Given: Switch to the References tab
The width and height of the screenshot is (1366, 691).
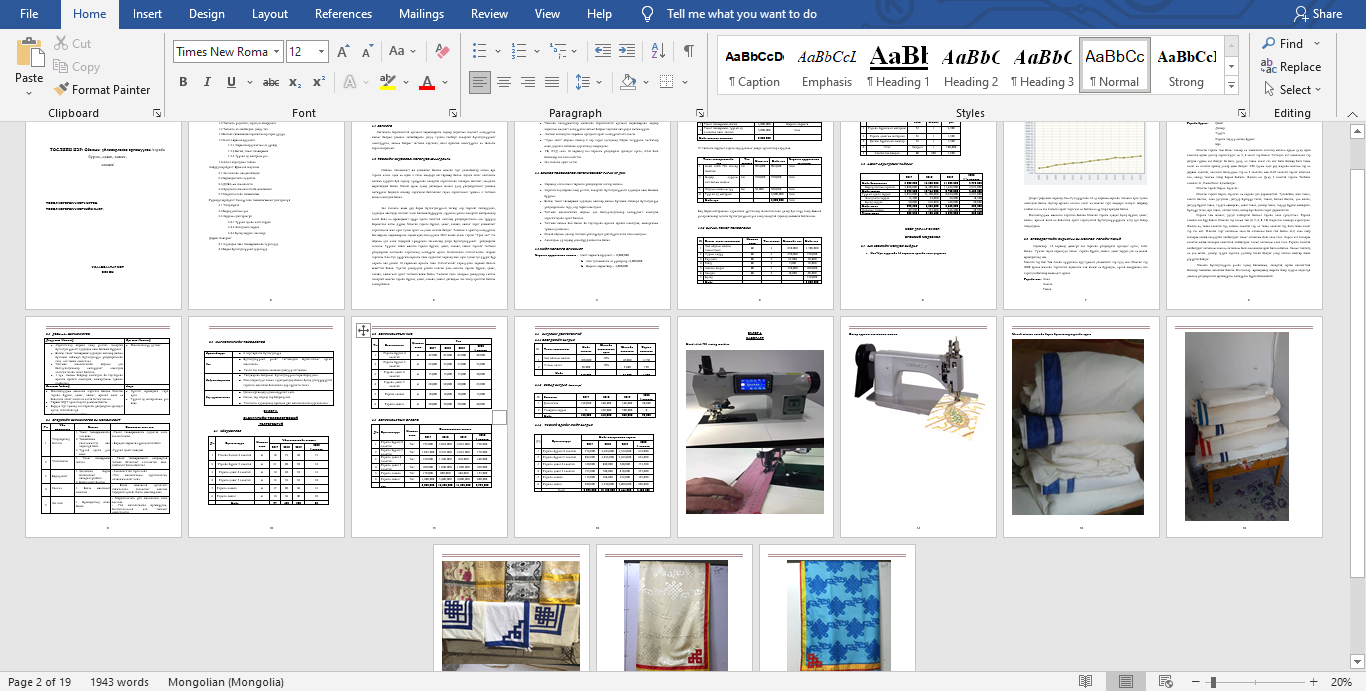Looking at the screenshot, I should 343,14.
